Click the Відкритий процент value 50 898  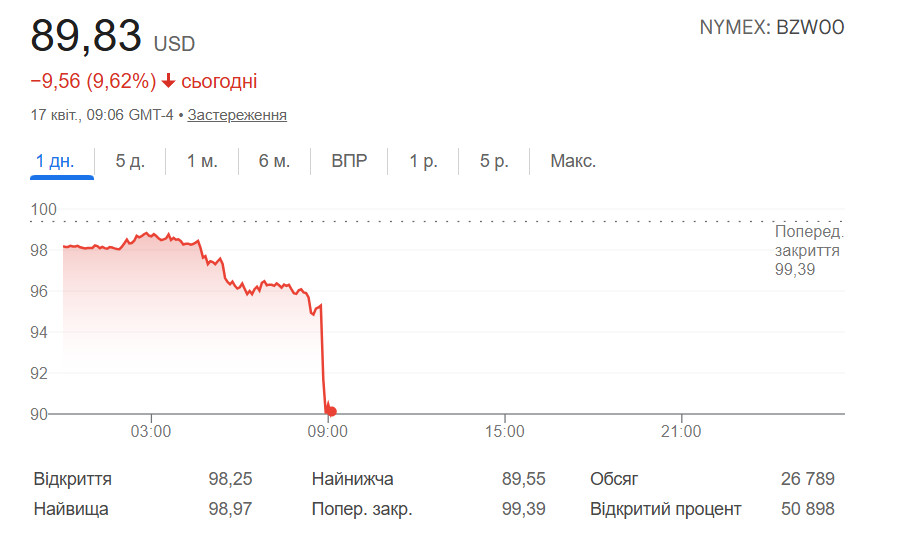click(x=807, y=509)
